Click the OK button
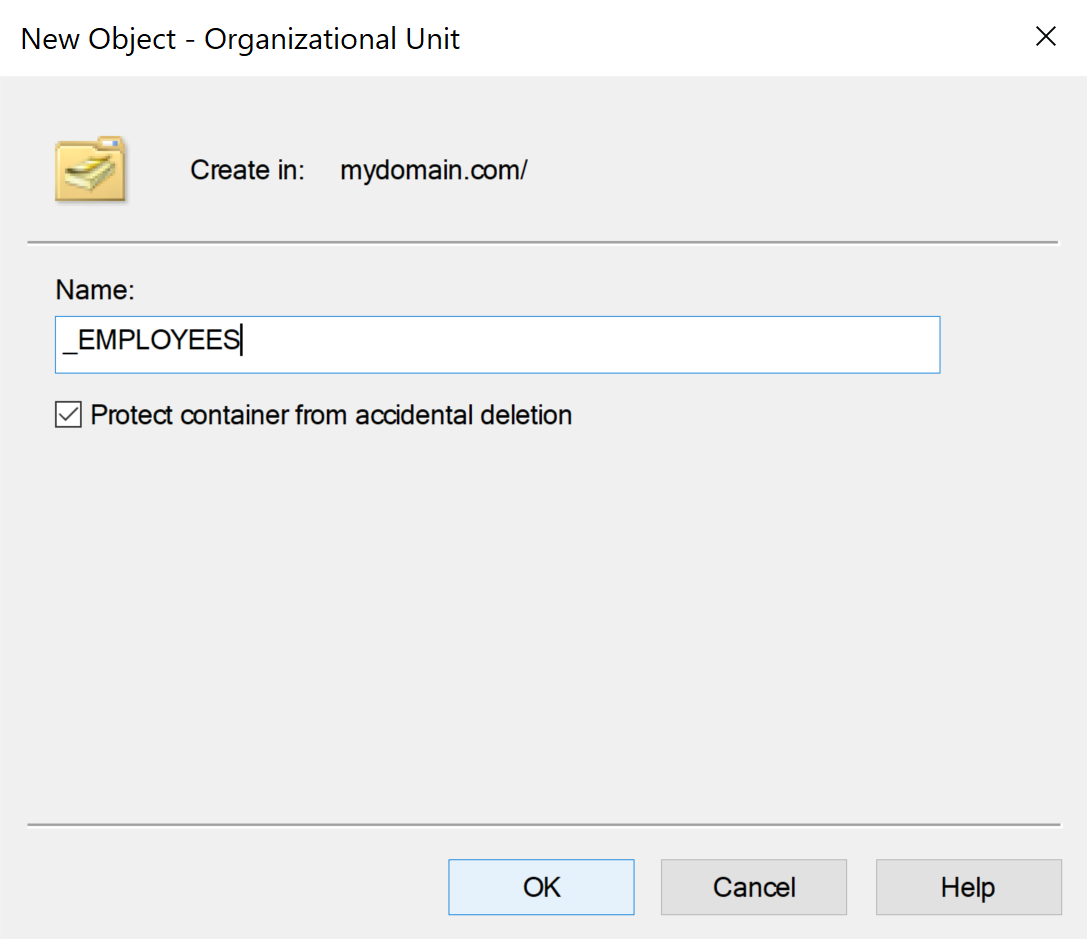This screenshot has width=1087, height=939. (x=541, y=886)
